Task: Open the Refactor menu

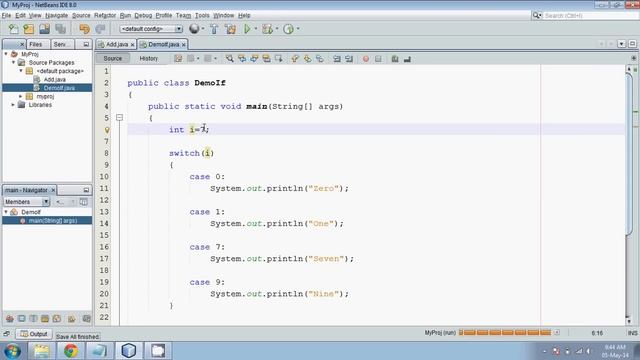Action: click(x=105, y=16)
